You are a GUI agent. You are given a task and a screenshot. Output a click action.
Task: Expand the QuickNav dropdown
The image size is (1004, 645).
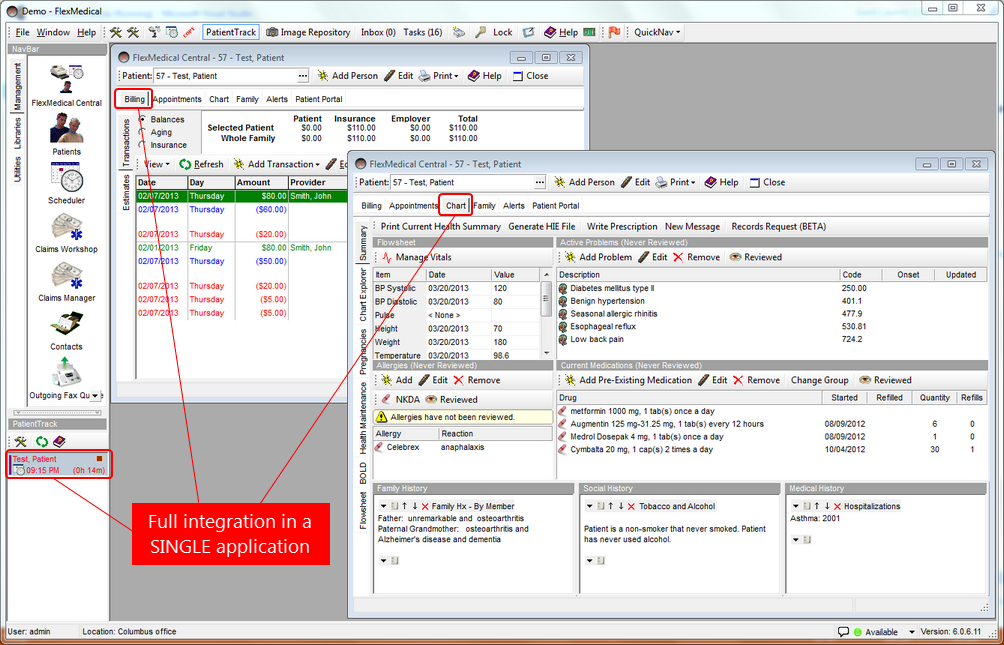[657, 32]
